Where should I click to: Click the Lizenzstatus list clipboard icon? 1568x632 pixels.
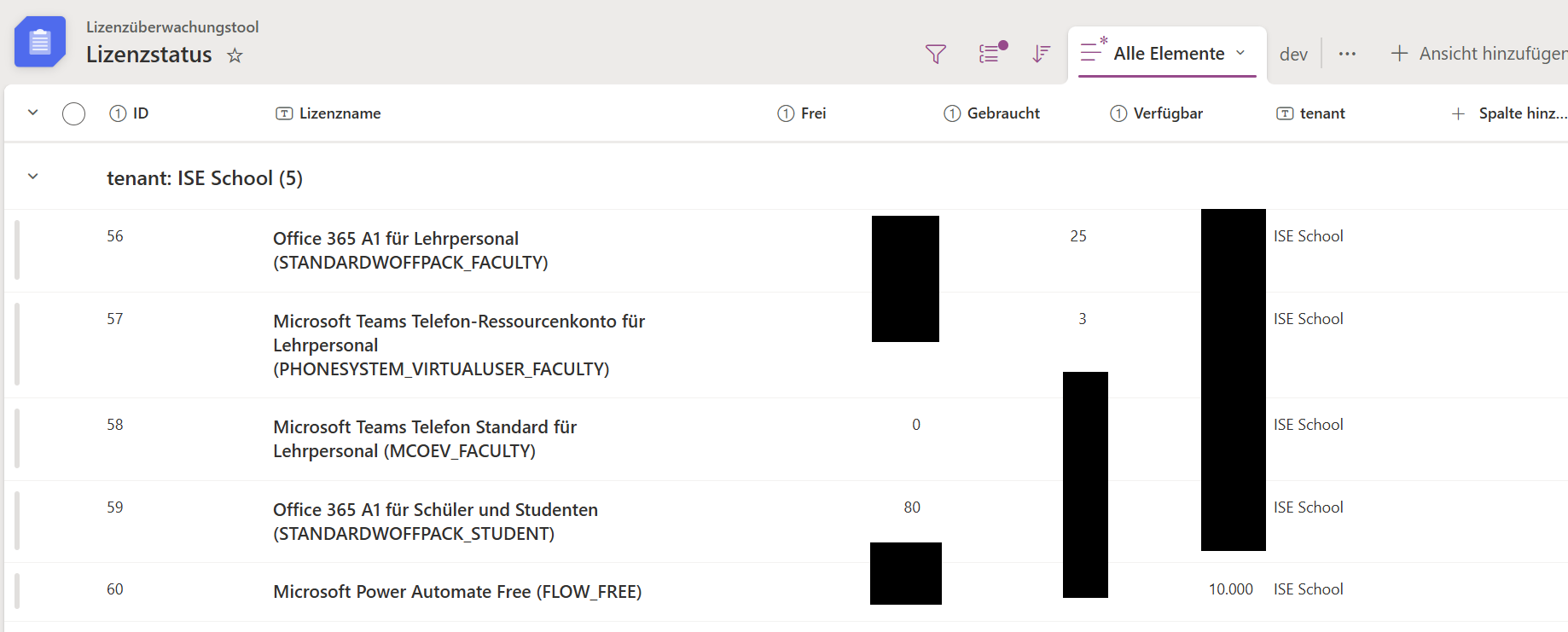pos(40,41)
